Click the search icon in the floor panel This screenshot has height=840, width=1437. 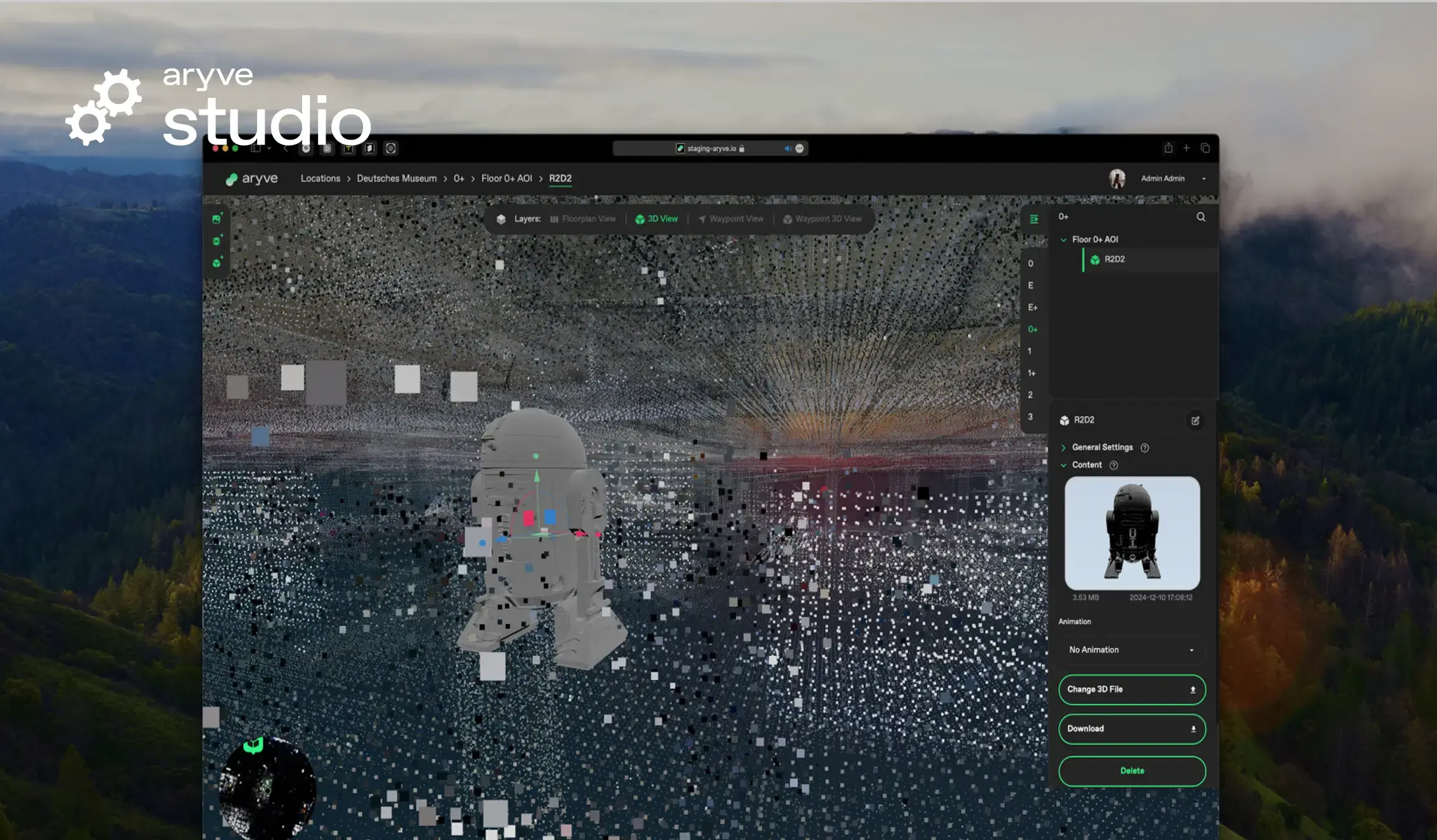click(1200, 217)
